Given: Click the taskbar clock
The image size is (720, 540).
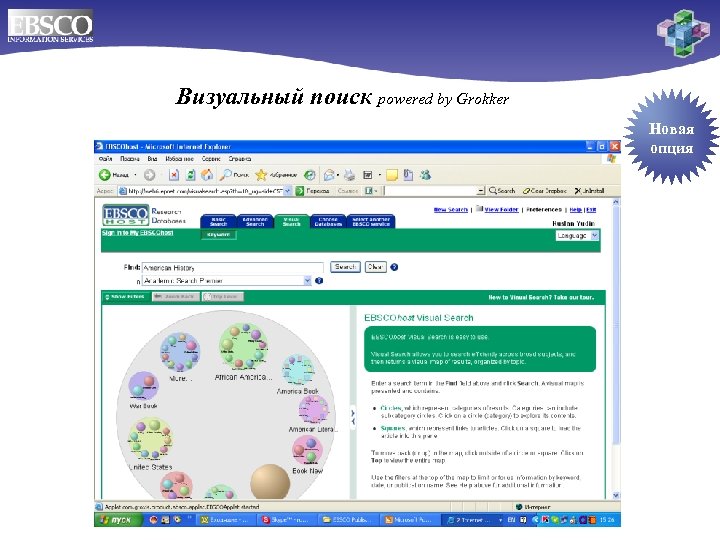Looking at the screenshot, I should click(607, 520).
